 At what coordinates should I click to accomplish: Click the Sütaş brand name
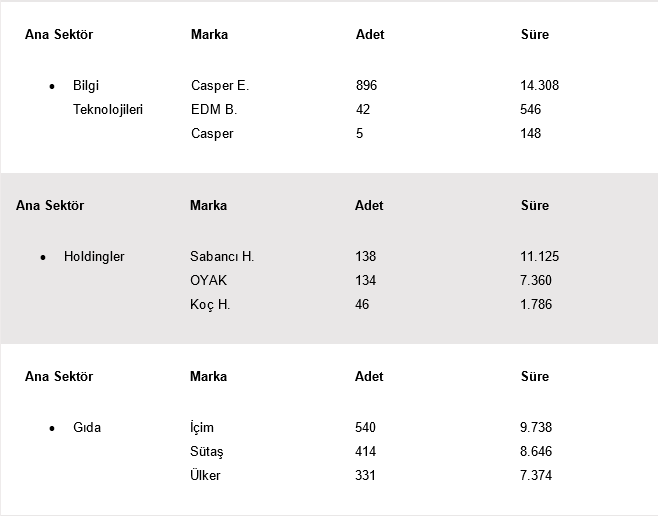pyautogui.click(x=207, y=452)
